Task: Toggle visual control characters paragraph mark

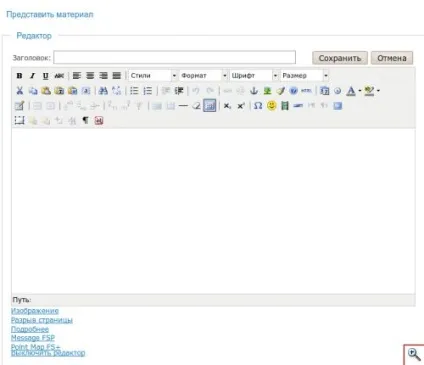Action: click(86, 120)
